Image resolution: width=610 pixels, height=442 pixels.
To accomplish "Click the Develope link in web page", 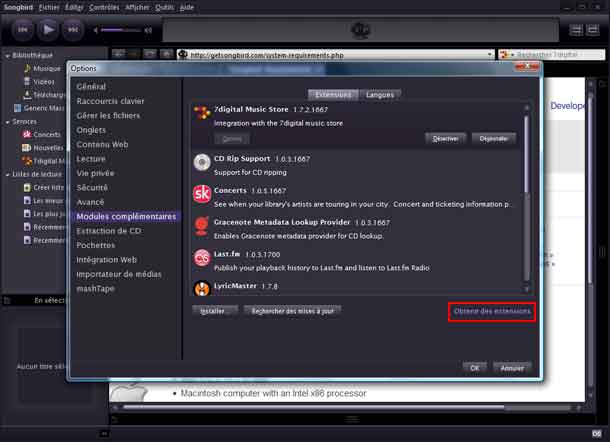I will pyautogui.click(x=567, y=106).
